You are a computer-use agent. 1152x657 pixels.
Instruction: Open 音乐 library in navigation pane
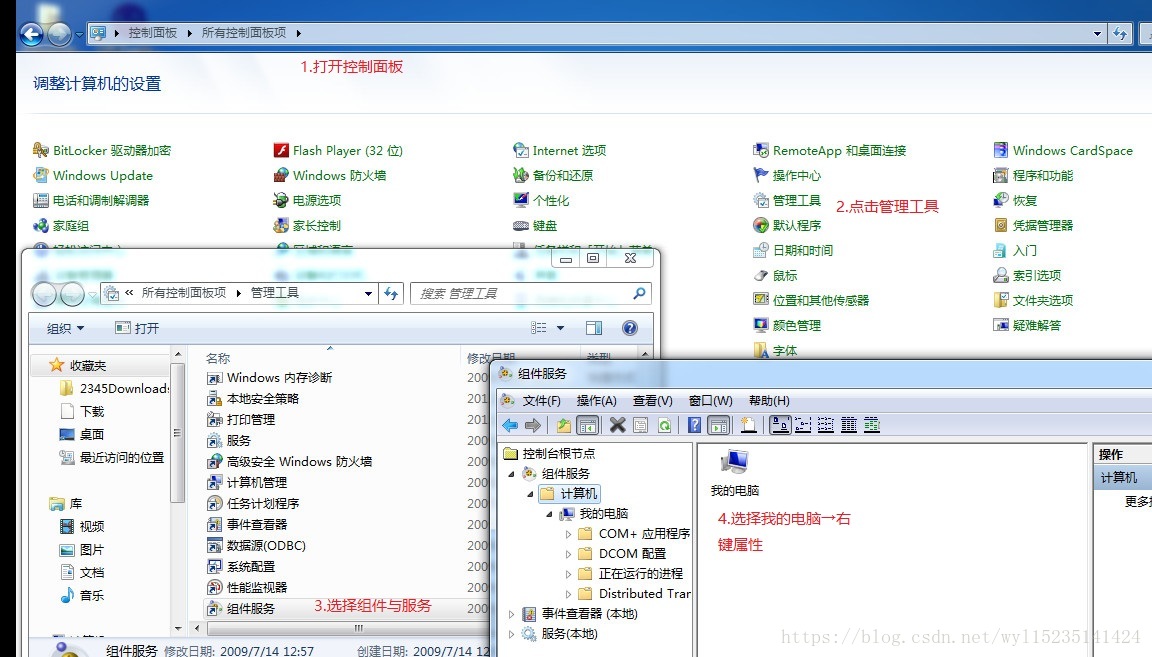[92, 595]
